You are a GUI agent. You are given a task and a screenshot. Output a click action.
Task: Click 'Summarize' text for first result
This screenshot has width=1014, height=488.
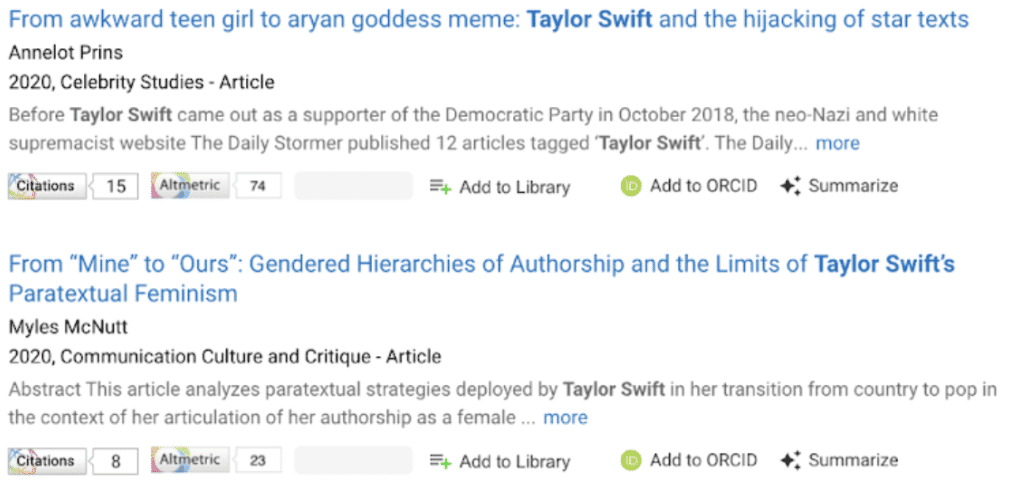[x=853, y=186]
